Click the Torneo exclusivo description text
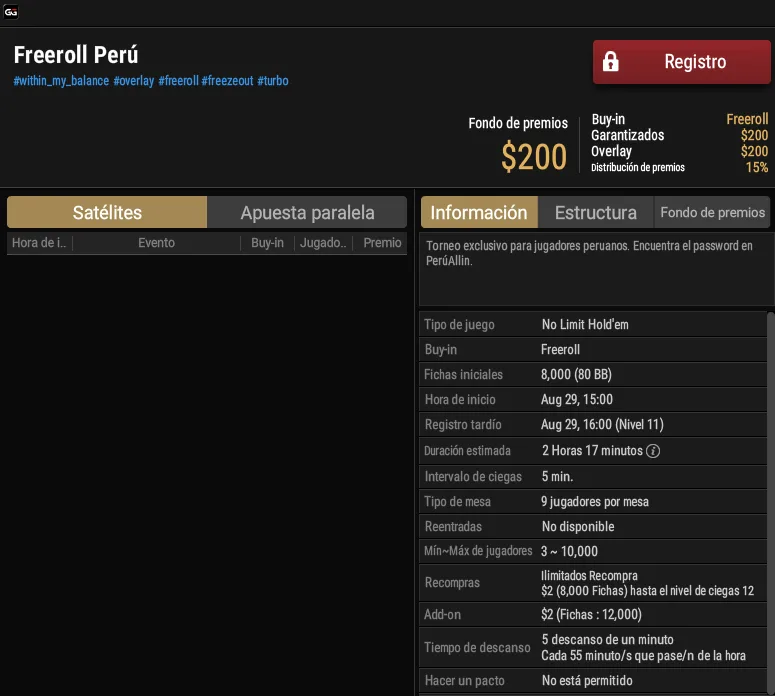Viewport: 775px width, 696px height. point(589,253)
